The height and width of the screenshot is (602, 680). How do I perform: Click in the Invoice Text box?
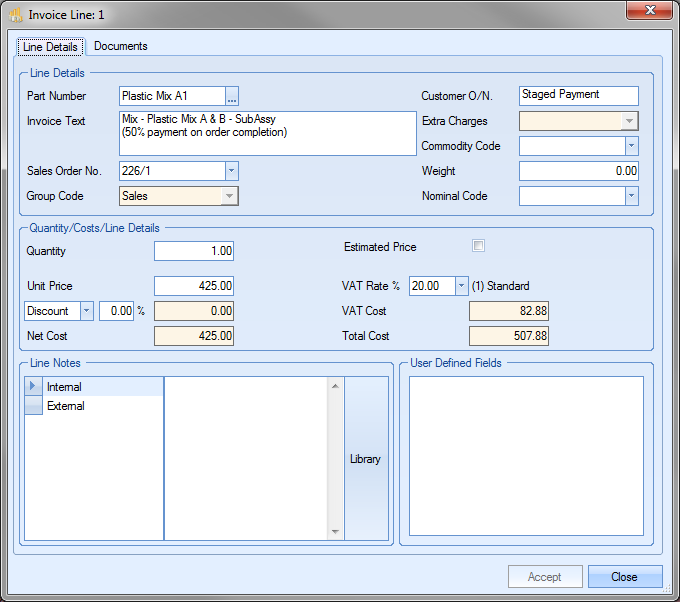(x=266, y=133)
